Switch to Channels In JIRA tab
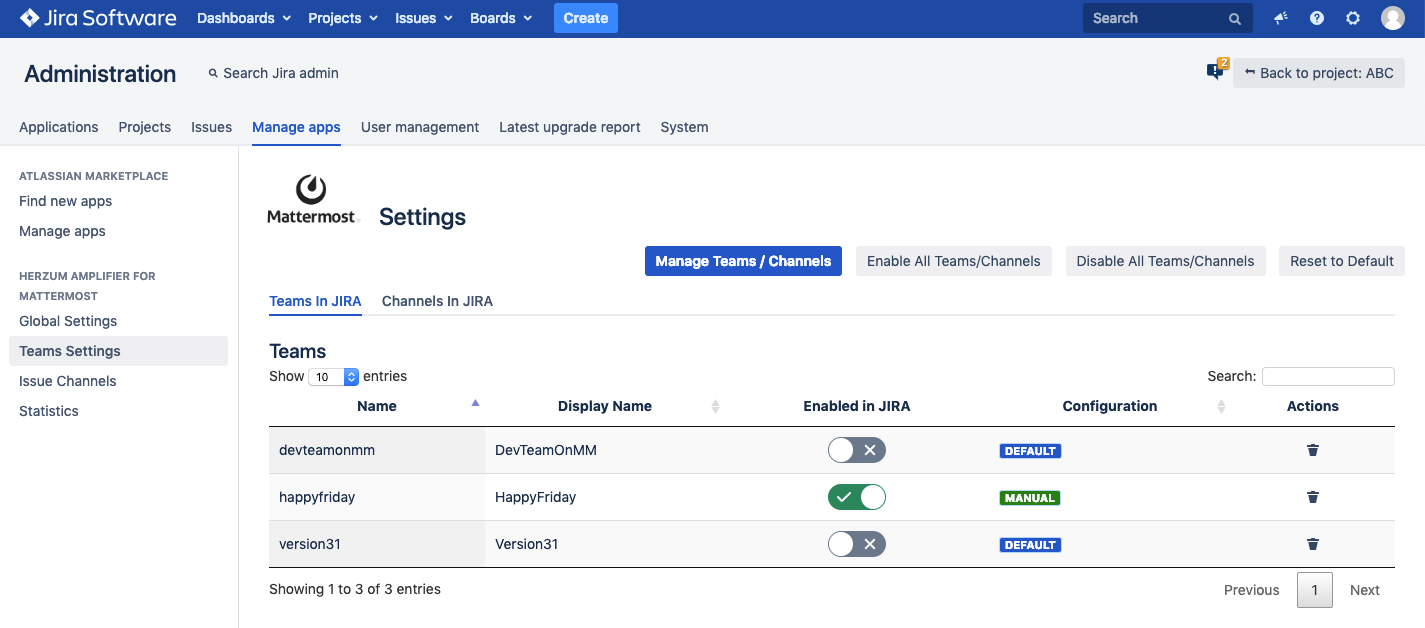The width and height of the screenshot is (1425, 628). 437,301
